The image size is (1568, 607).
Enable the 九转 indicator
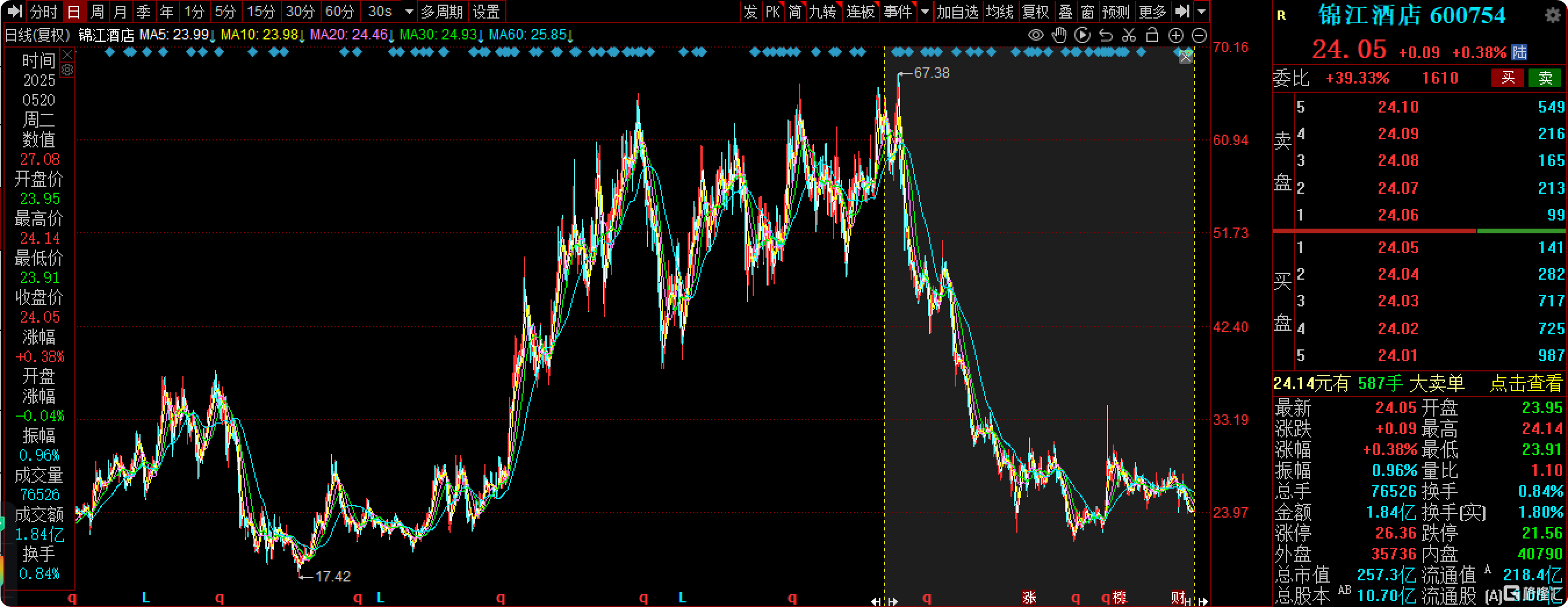point(823,11)
